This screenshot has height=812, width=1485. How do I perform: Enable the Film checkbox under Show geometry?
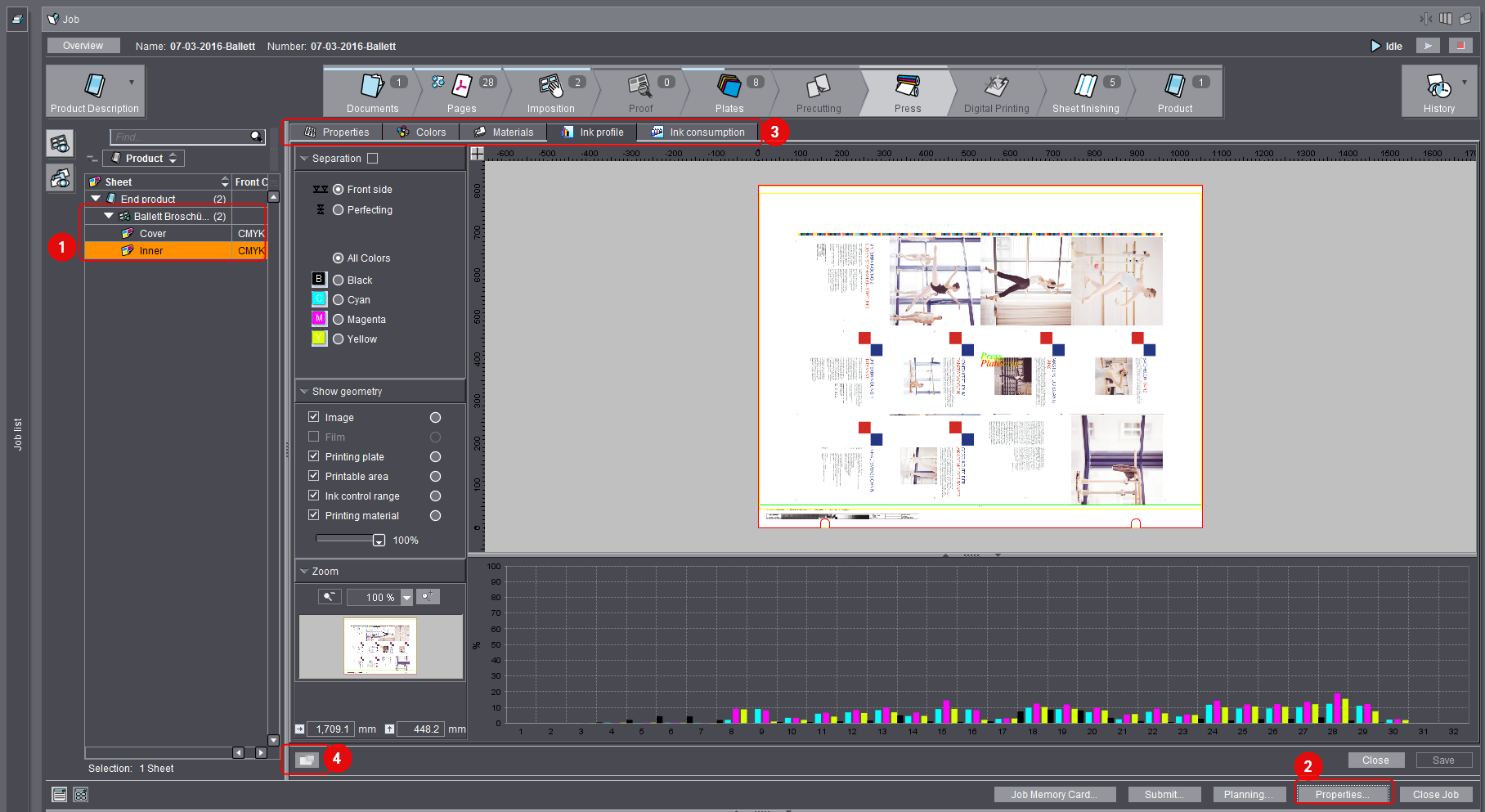(314, 436)
